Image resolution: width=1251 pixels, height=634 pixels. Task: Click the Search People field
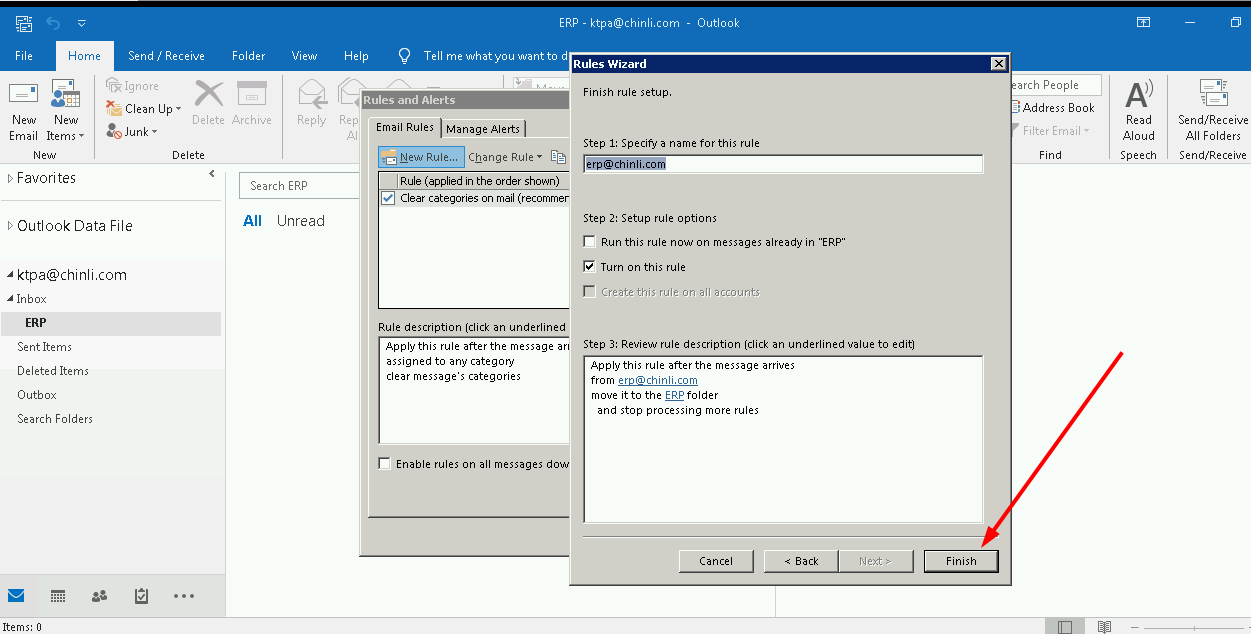[x=1054, y=85]
